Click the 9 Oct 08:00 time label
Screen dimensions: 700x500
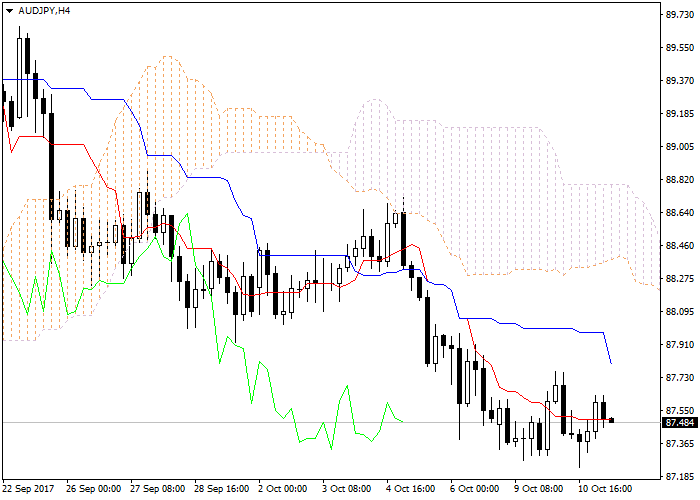(x=539, y=489)
